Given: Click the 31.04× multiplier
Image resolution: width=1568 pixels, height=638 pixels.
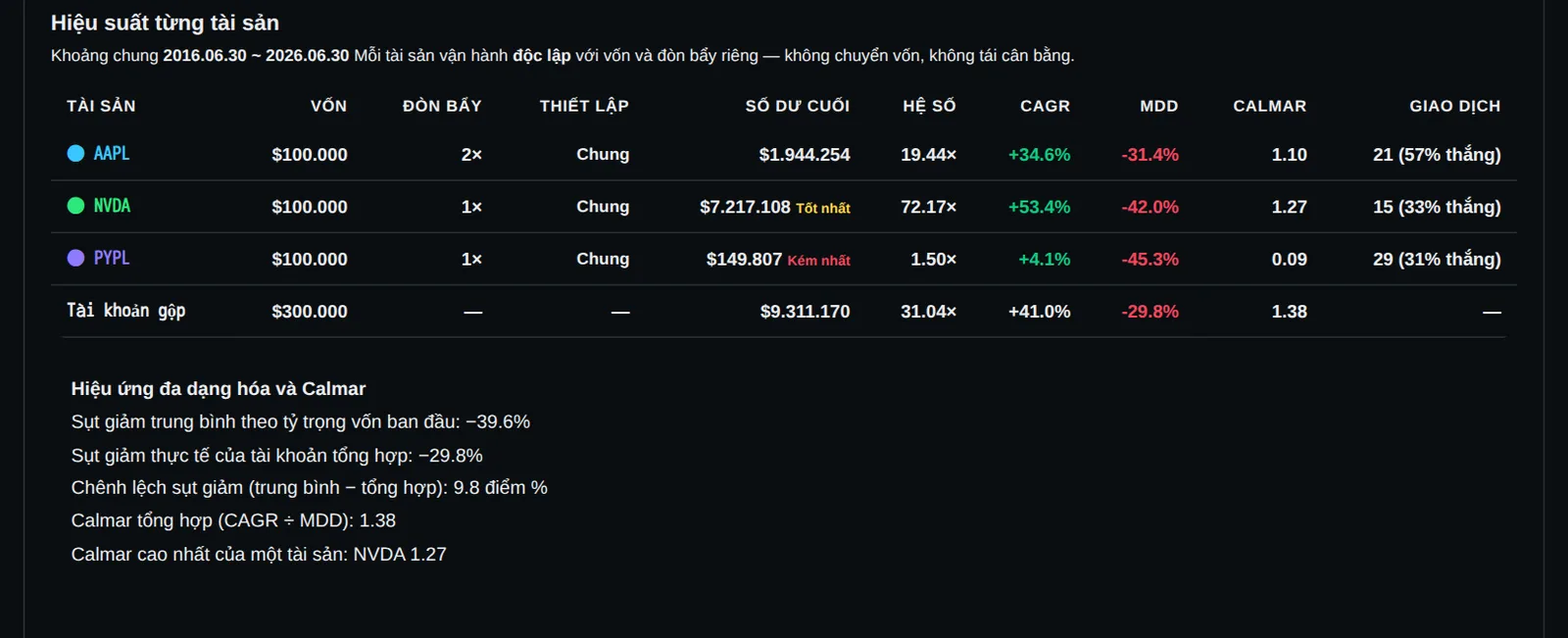Looking at the screenshot, I should pos(929,312).
